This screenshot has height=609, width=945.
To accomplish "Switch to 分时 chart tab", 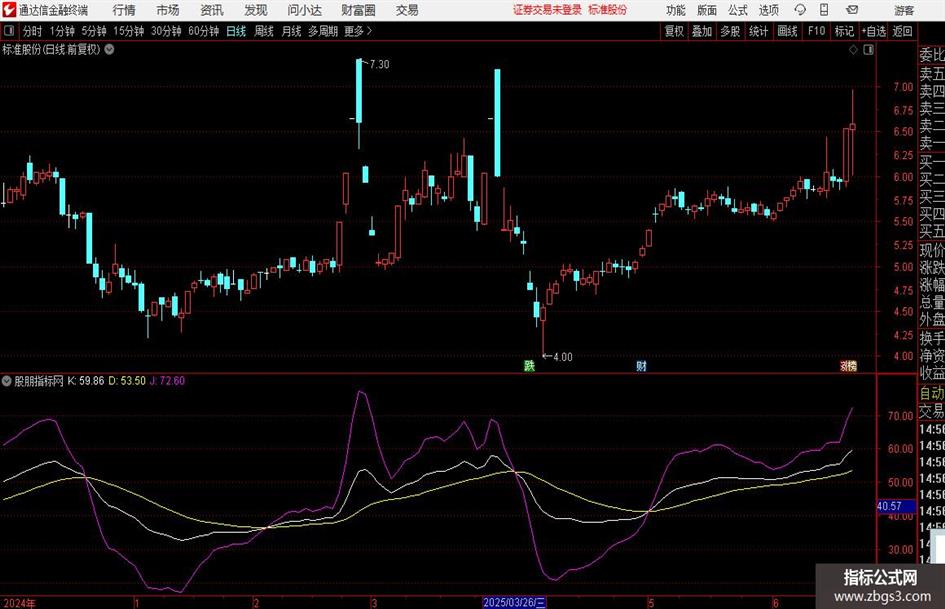I will click(x=33, y=31).
